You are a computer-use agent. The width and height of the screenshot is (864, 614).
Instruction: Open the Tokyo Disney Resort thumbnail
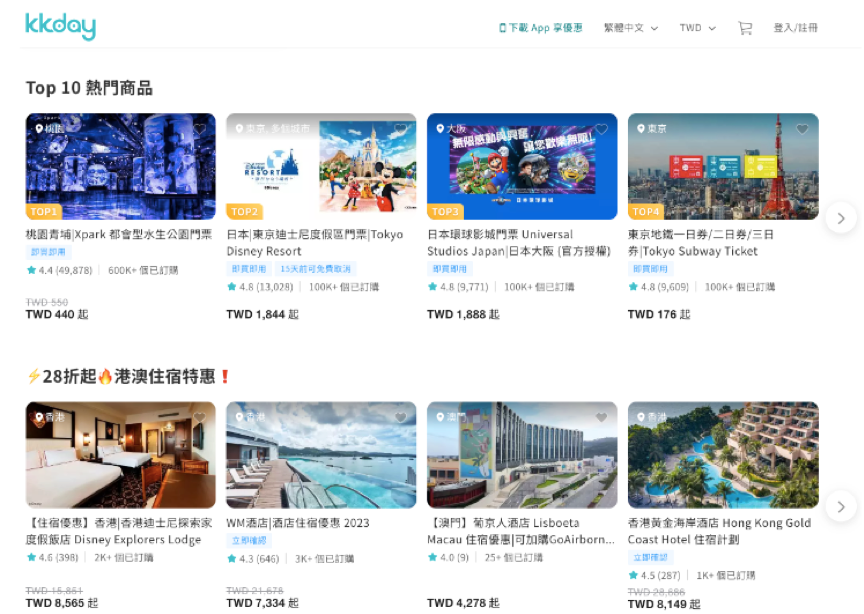click(321, 166)
